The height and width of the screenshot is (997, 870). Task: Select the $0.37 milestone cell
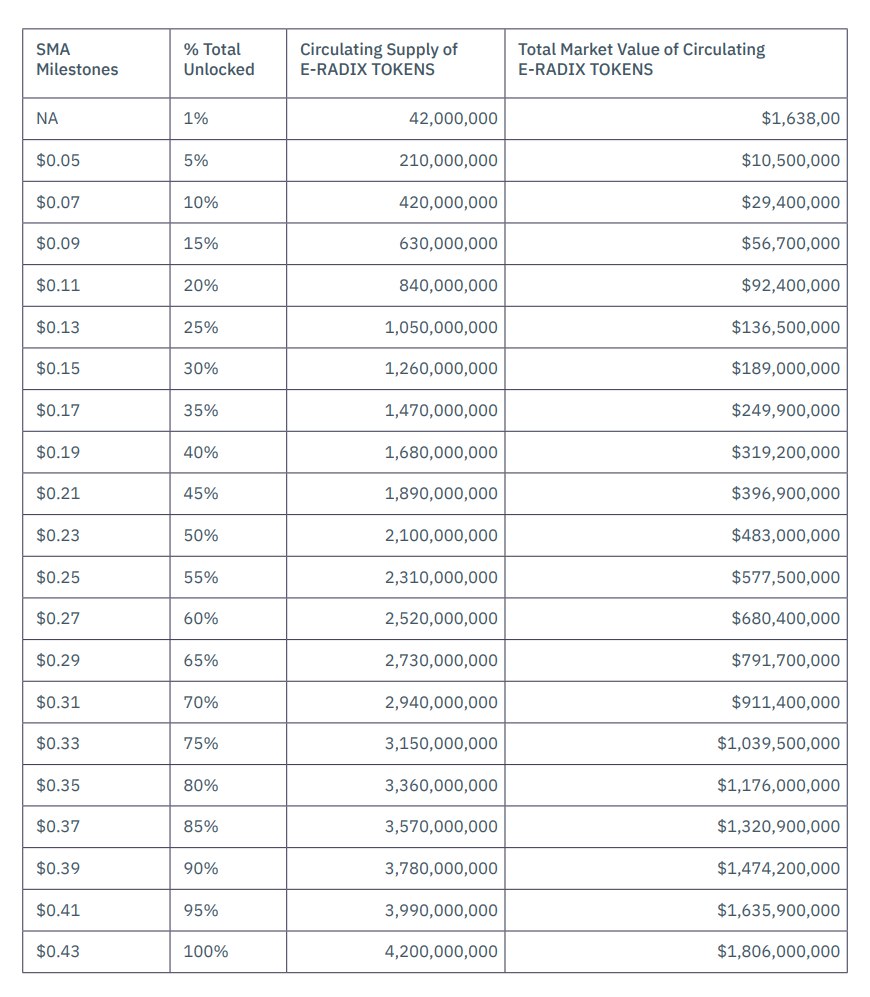pyautogui.click(x=96, y=827)
